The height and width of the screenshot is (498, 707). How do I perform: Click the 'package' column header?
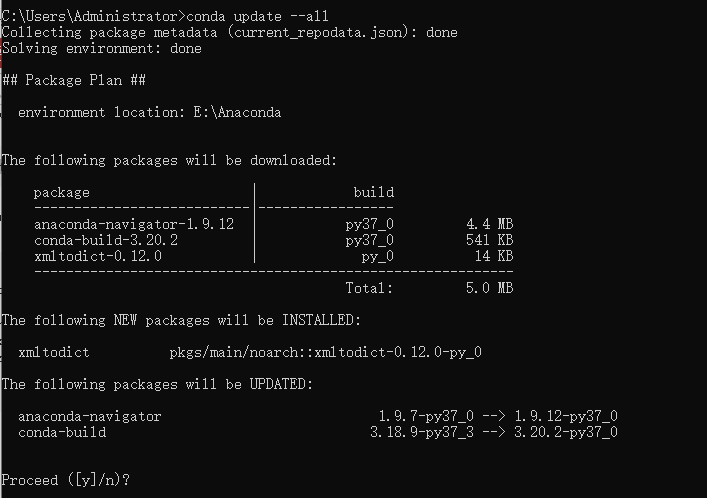62,193
